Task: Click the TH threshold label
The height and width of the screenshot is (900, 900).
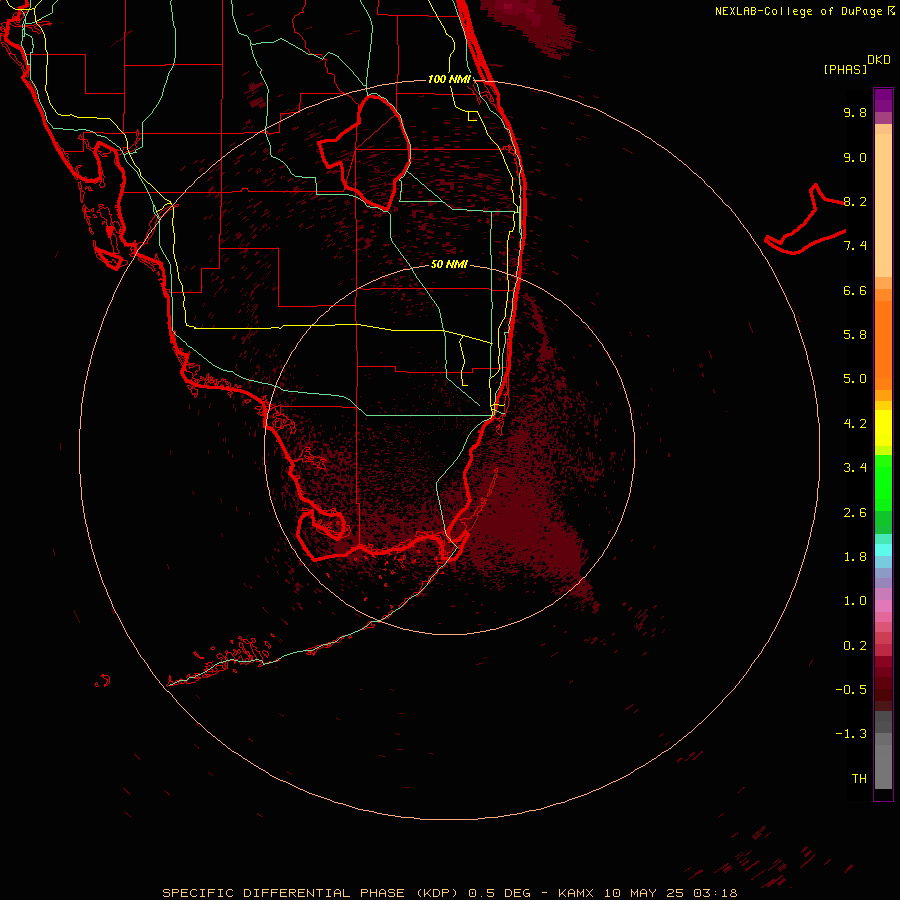Action: (x=859, y=779)
